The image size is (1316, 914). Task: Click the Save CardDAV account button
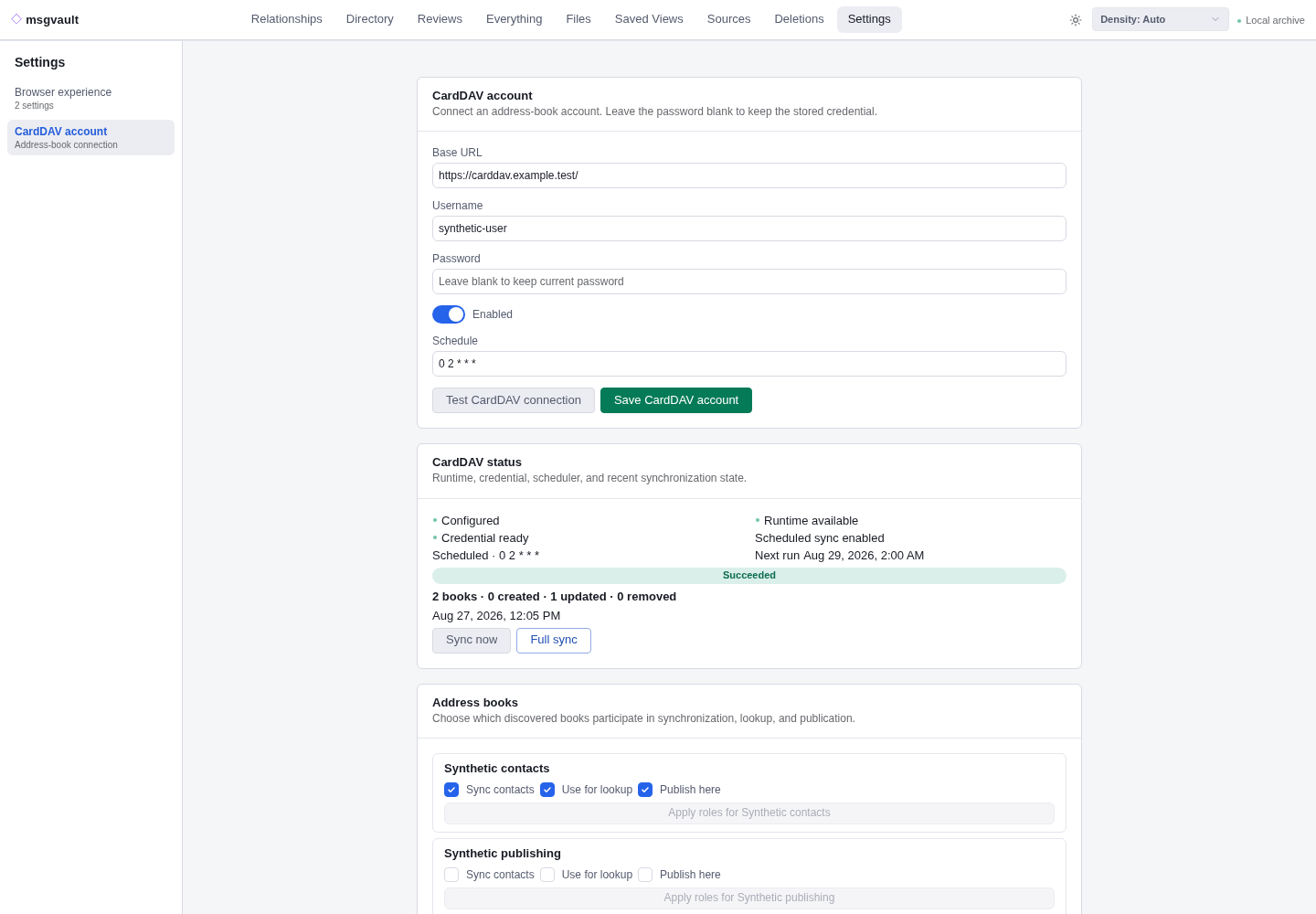676,400
